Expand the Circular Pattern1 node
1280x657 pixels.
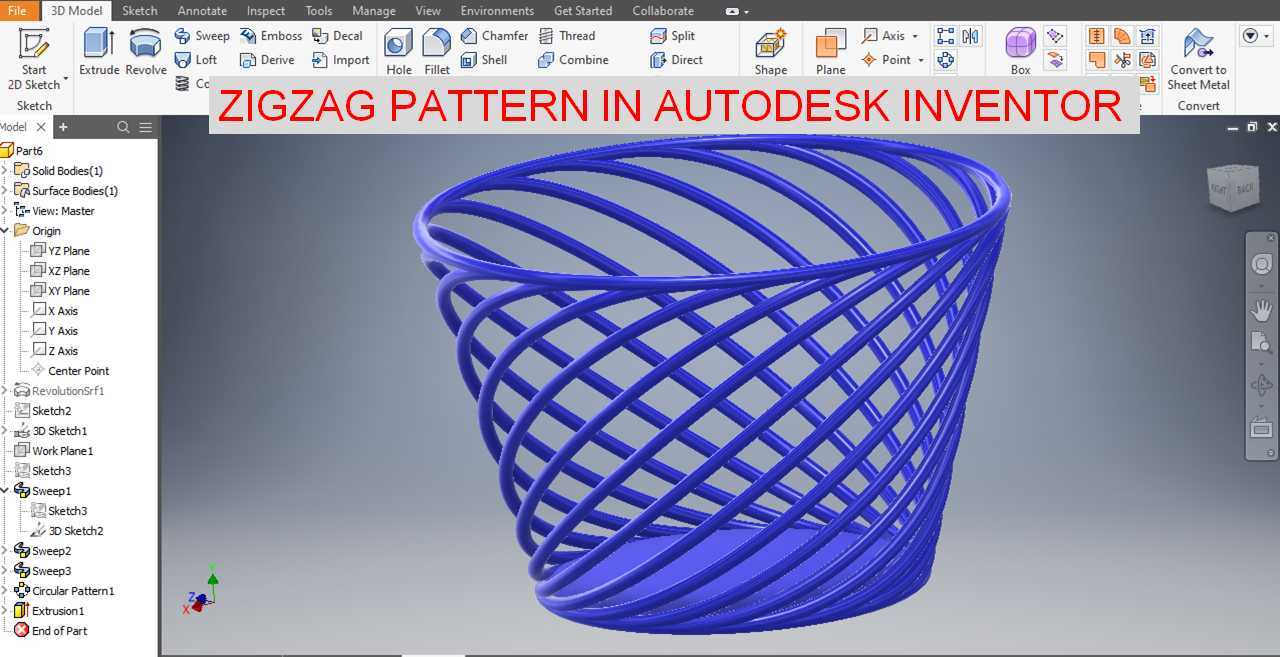click(x=5, y=591)
